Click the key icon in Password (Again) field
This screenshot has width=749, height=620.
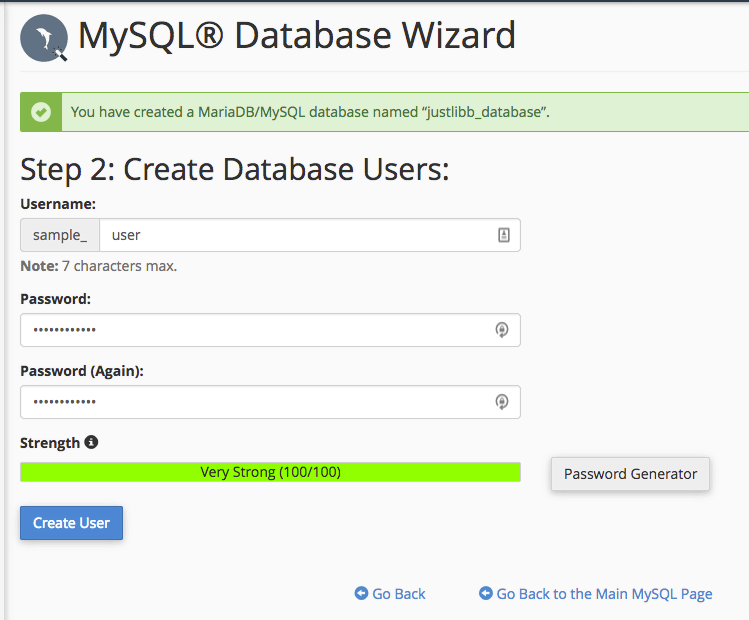pos(502,402)
